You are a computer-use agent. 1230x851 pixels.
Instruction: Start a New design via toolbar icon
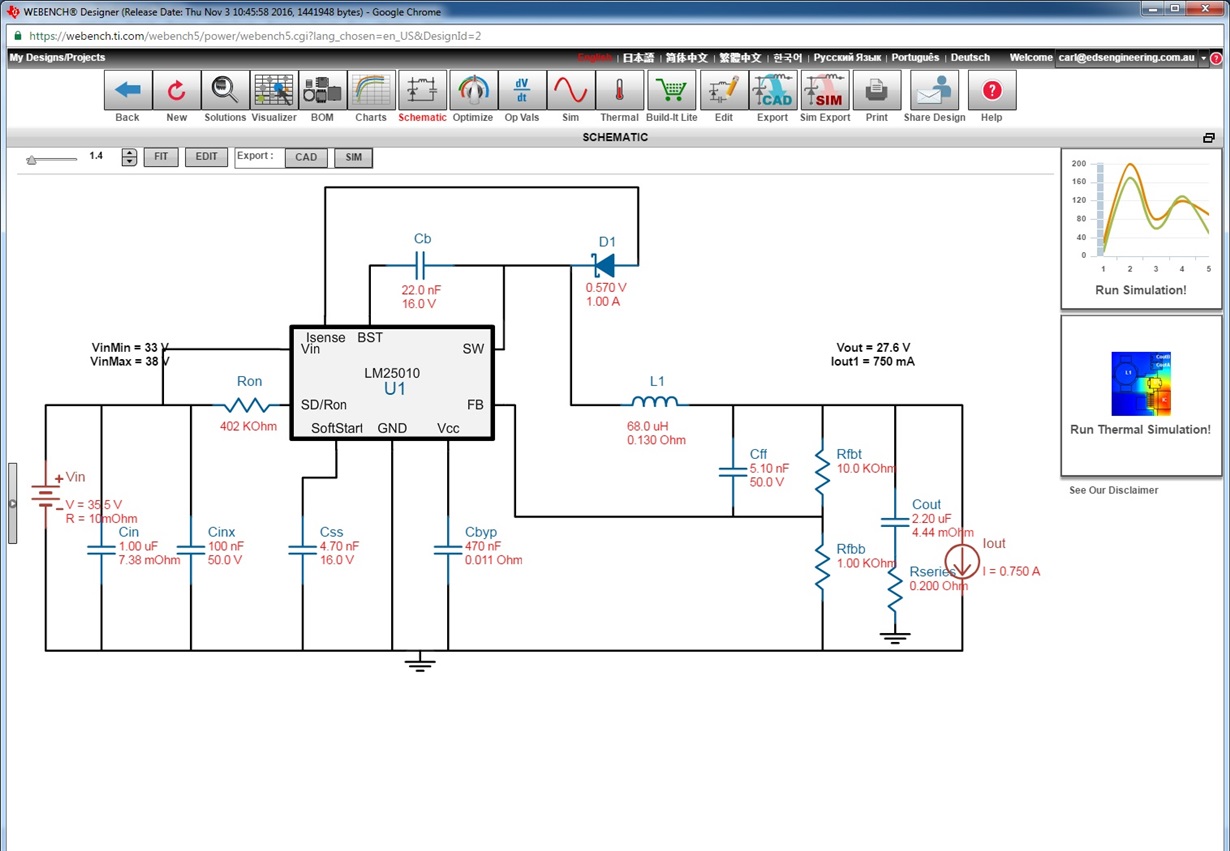coord(177,91)
